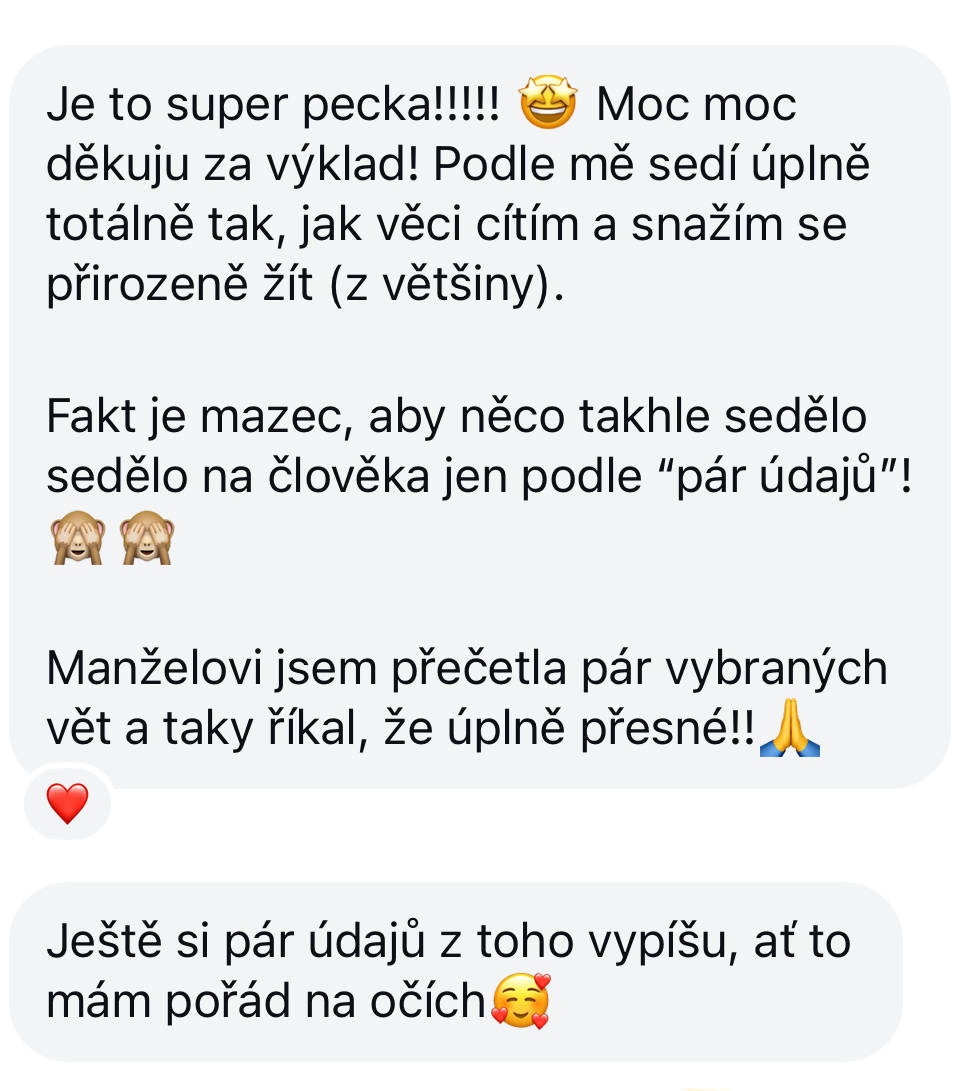
Task: Select the paragraph starting 'Manželovi jsem přečetla'
Action: point(467,699)
